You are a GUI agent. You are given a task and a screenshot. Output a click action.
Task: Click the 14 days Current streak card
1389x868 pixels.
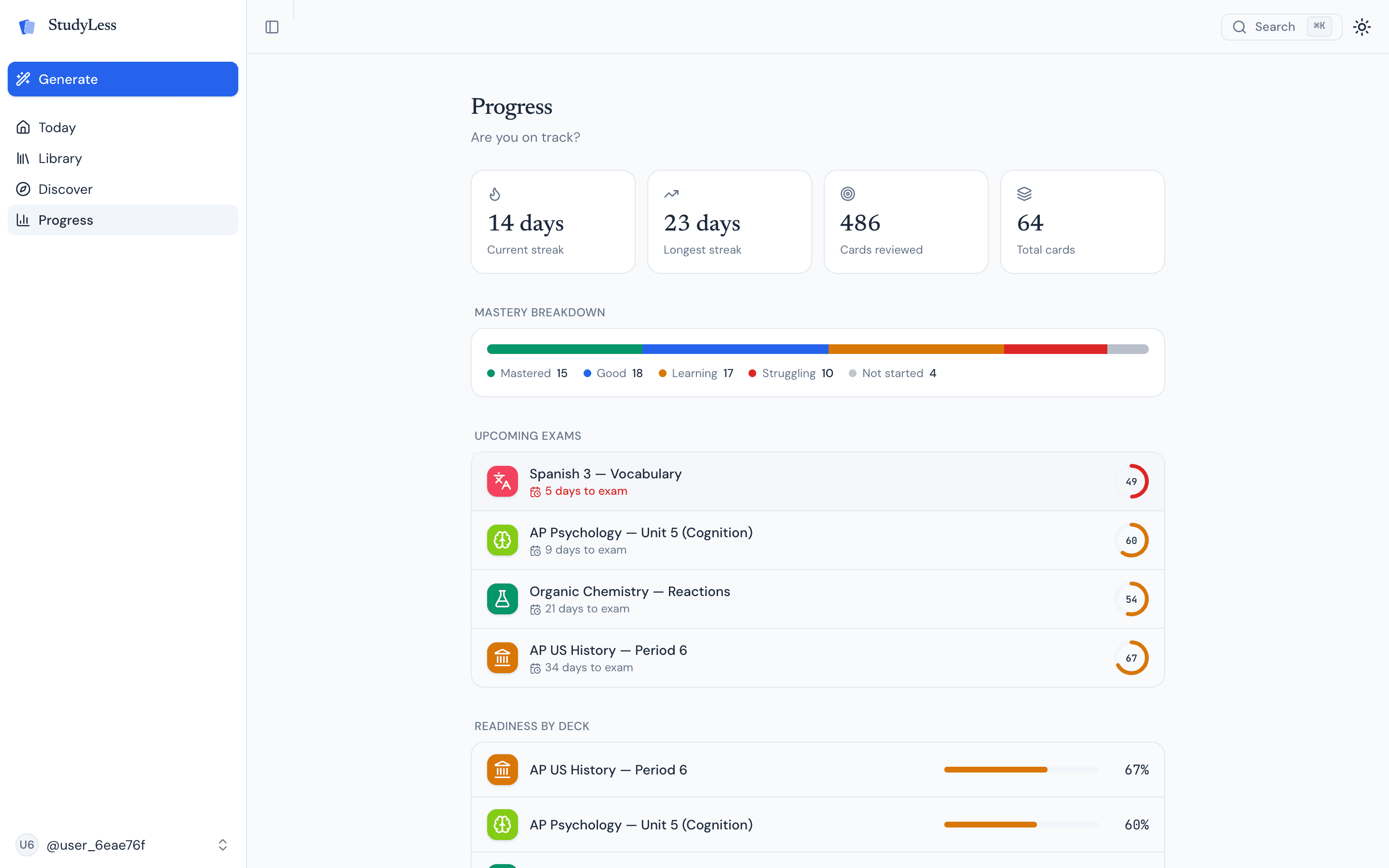coord(553,222)
